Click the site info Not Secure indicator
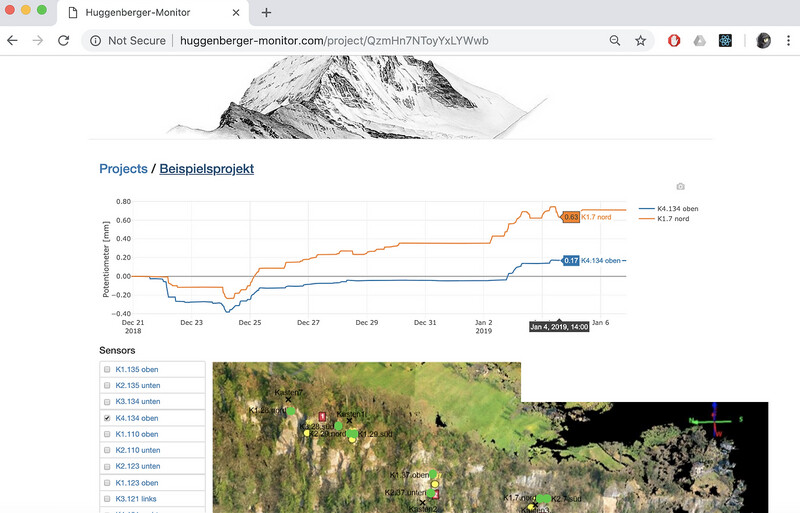This screenshot has height=513, width=800. point(128,40)
